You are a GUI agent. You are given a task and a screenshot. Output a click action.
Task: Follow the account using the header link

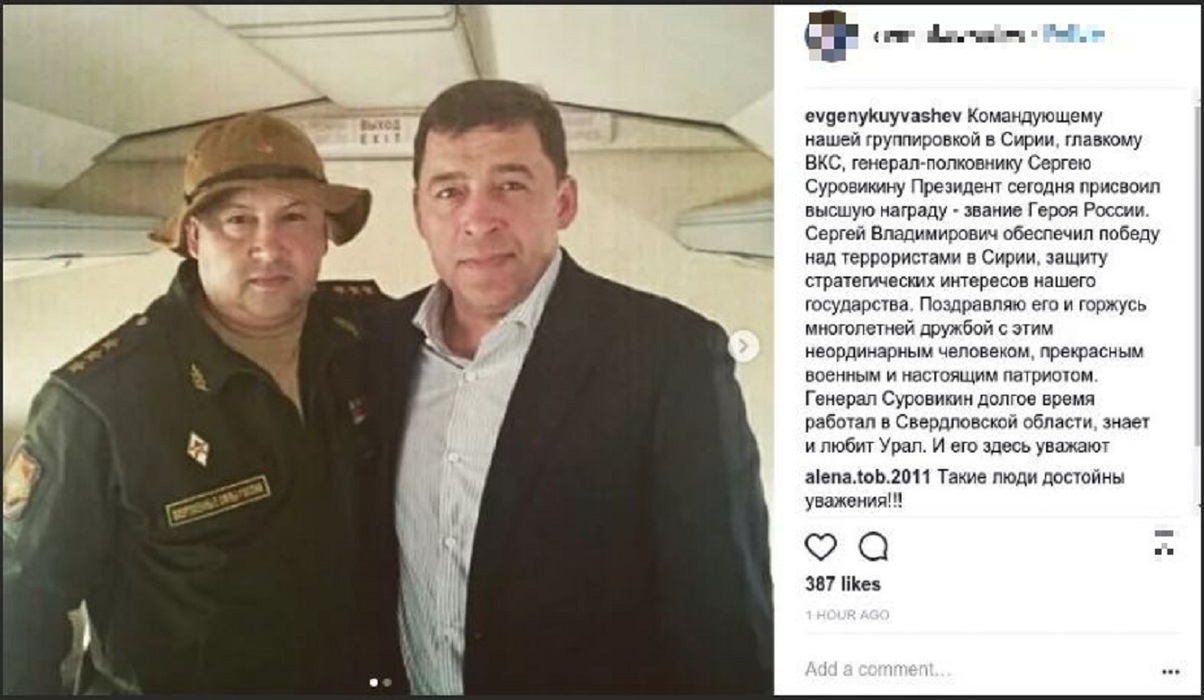point(1073,35)
